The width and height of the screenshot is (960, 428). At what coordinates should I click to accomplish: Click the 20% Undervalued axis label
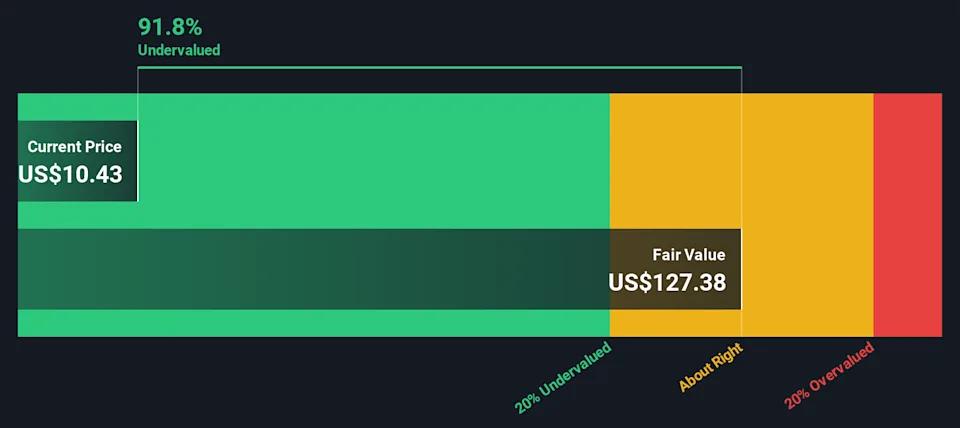tap(563, 378)
